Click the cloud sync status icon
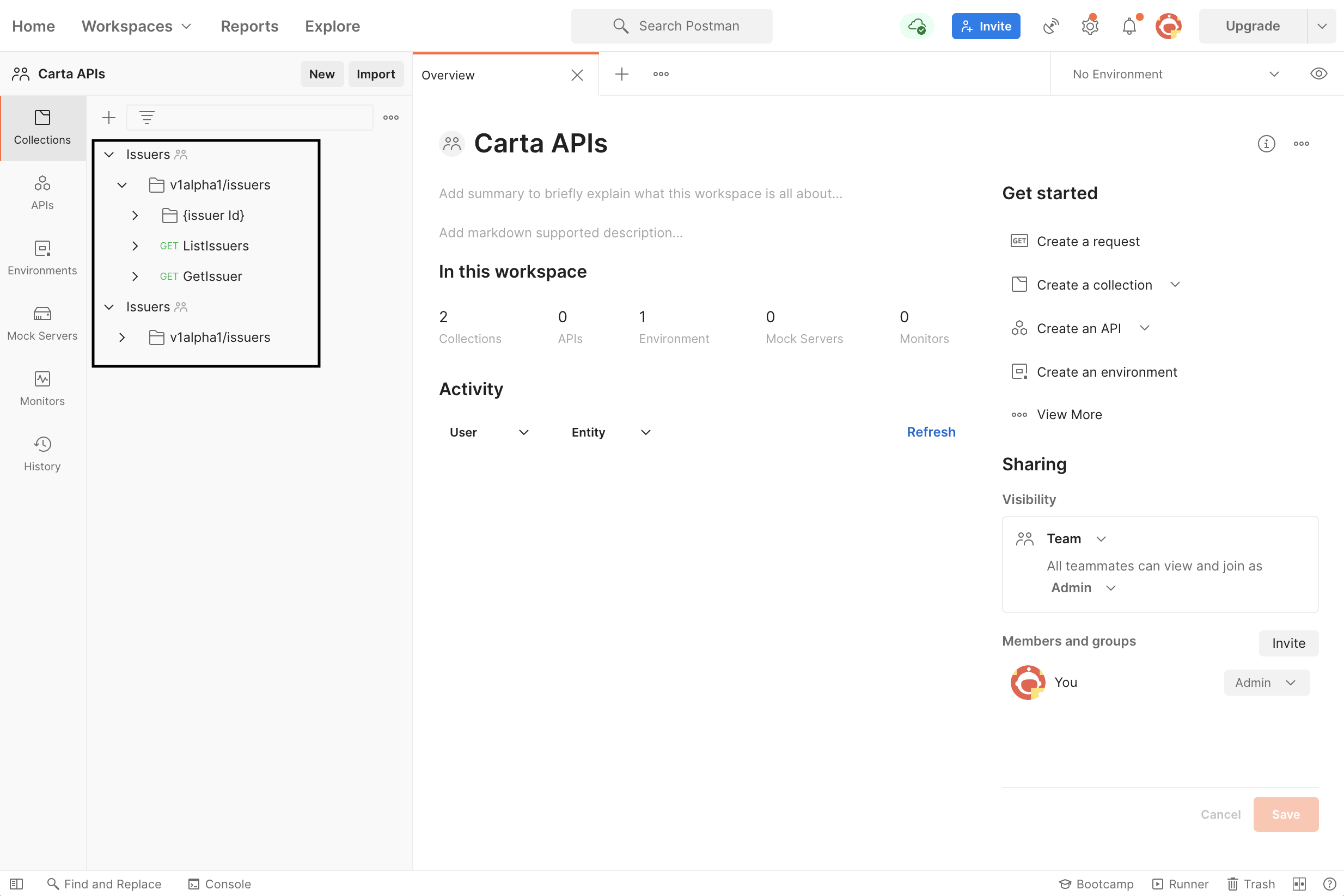The height and width of the screenshot is (896, 1344). (917, 26)
